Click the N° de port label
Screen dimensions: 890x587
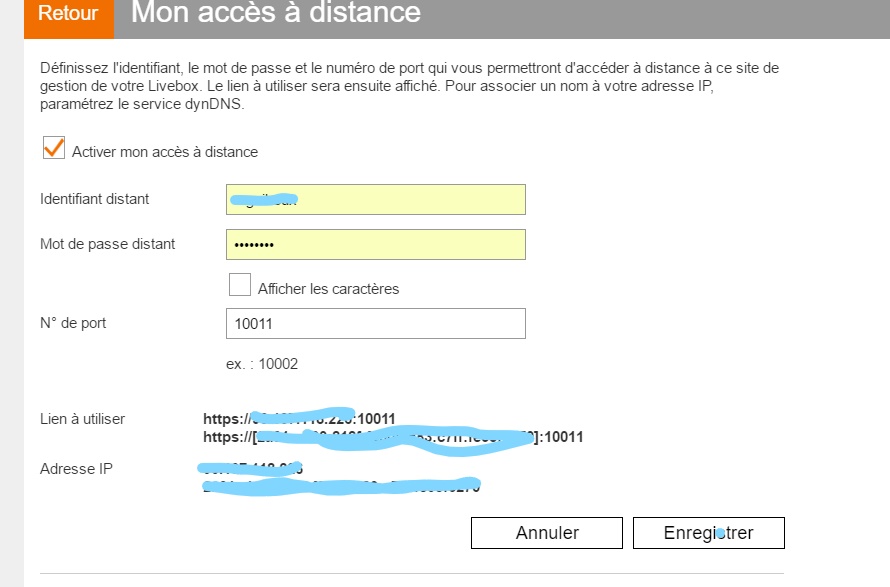(x=73, y=323)
